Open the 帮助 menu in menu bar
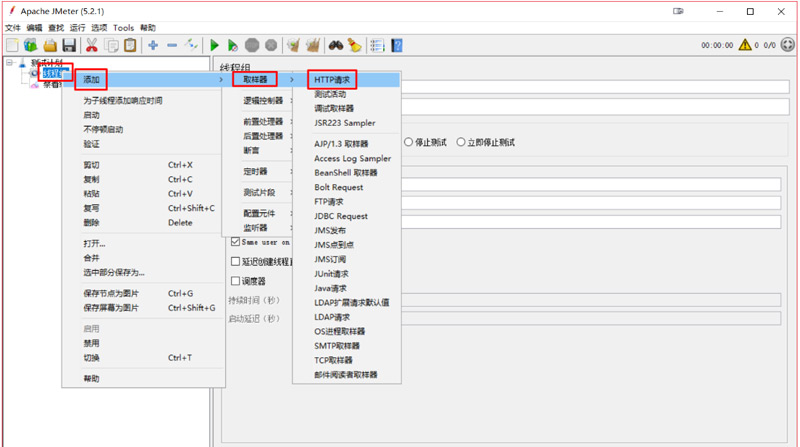 [148, 28]
